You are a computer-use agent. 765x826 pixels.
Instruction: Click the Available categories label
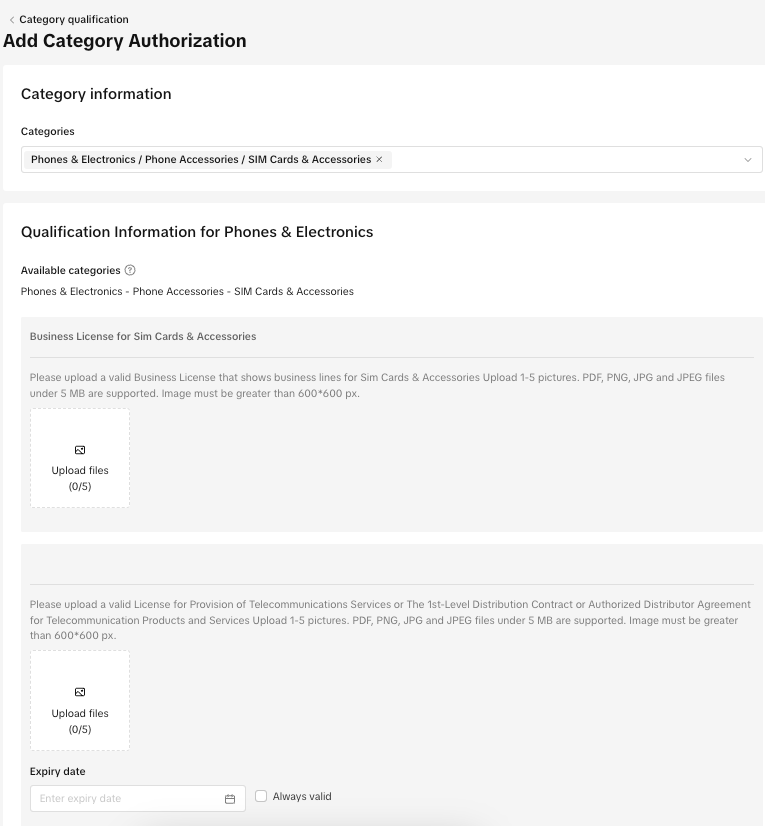70,270
